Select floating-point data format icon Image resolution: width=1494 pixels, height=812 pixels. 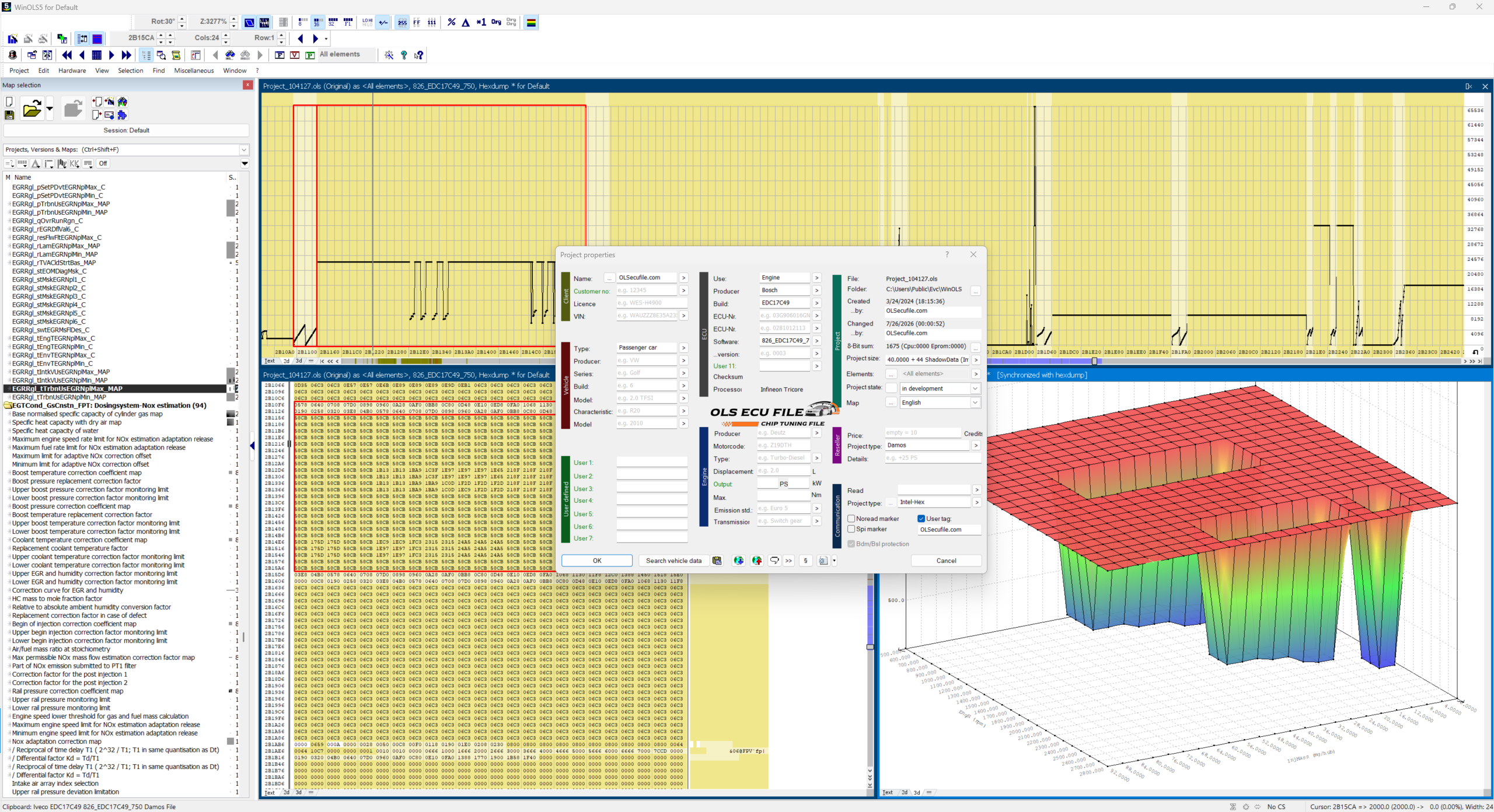coord(348,22)
